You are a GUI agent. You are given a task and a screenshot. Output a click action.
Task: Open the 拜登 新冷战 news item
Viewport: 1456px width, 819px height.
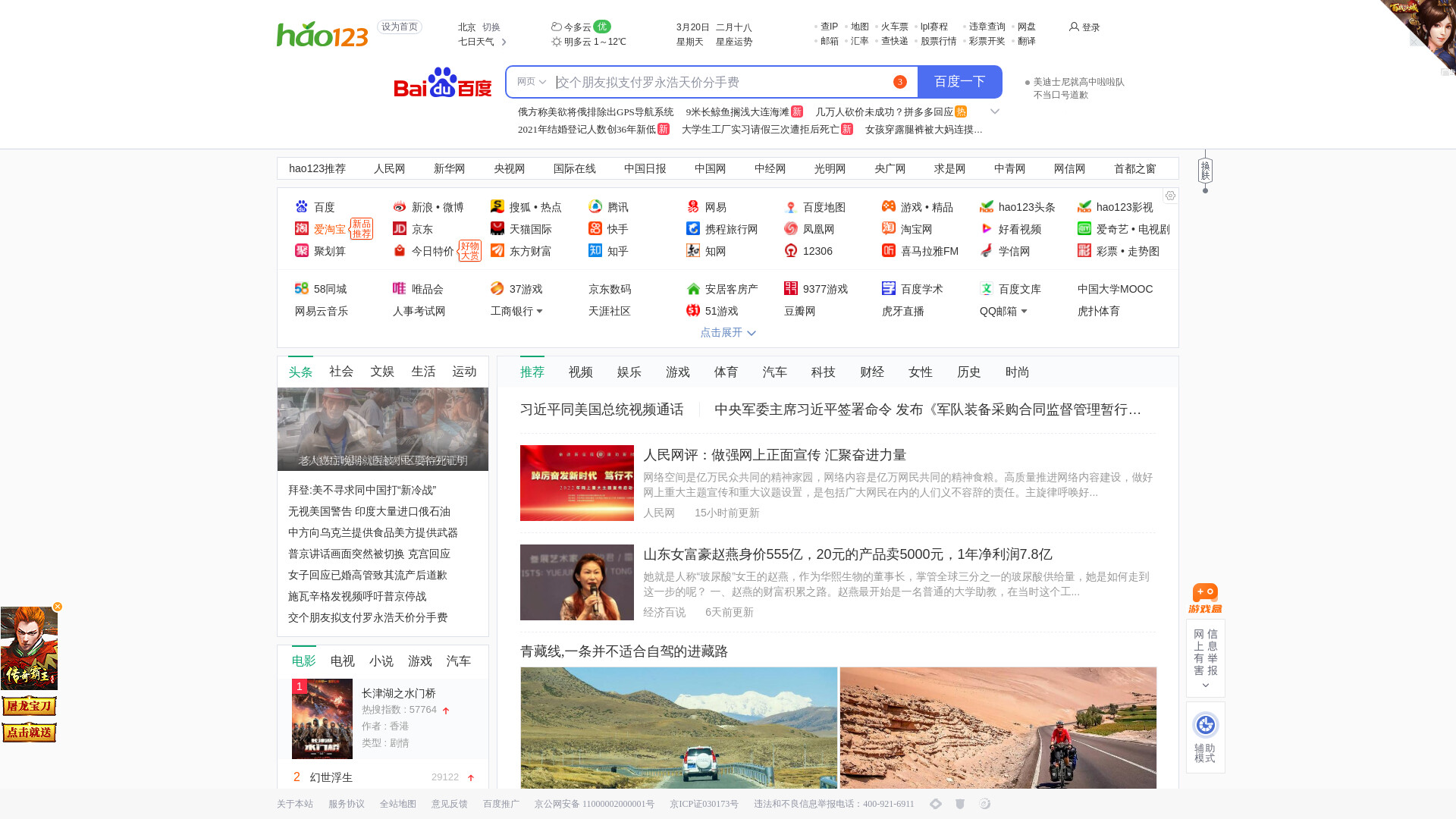[362, 490]
